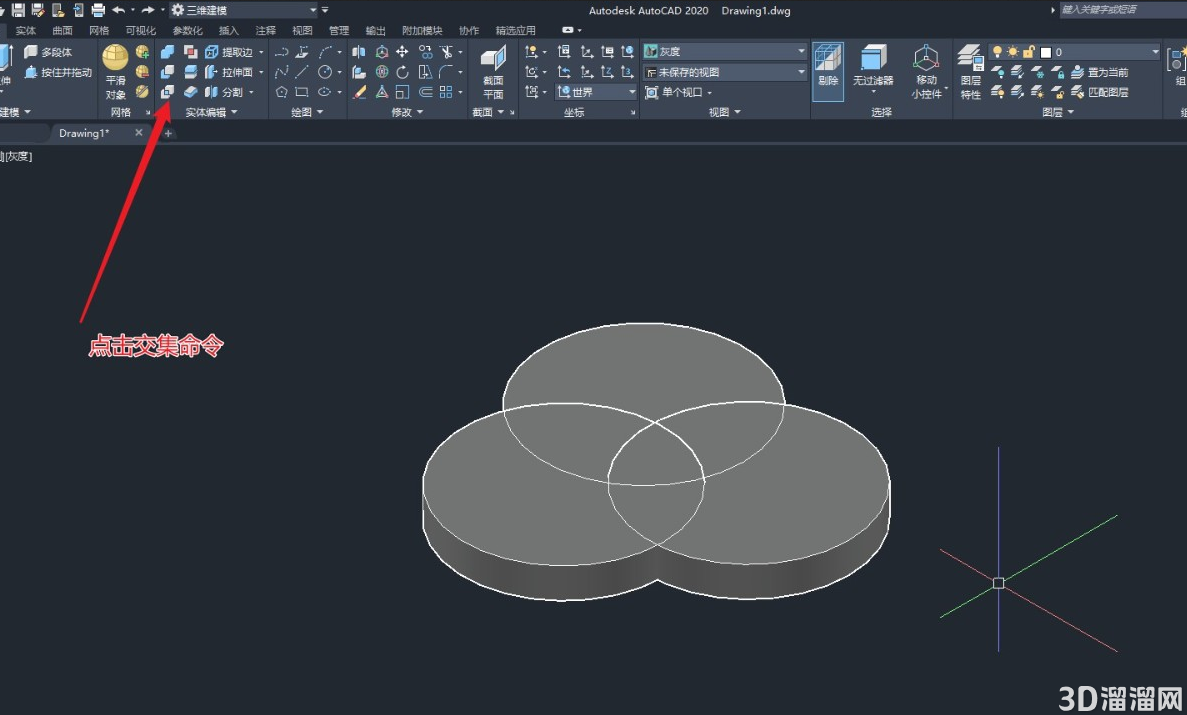
Task: Click the Plot printer icon
Action: [98, 10]
